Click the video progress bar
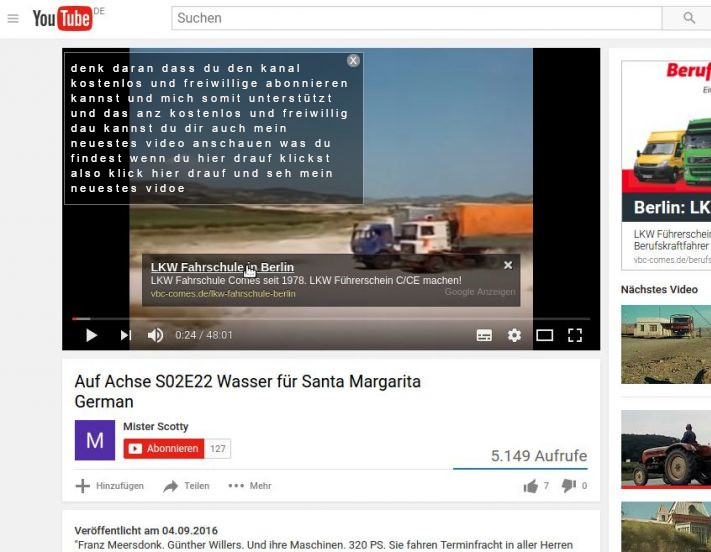 [330, 318]
